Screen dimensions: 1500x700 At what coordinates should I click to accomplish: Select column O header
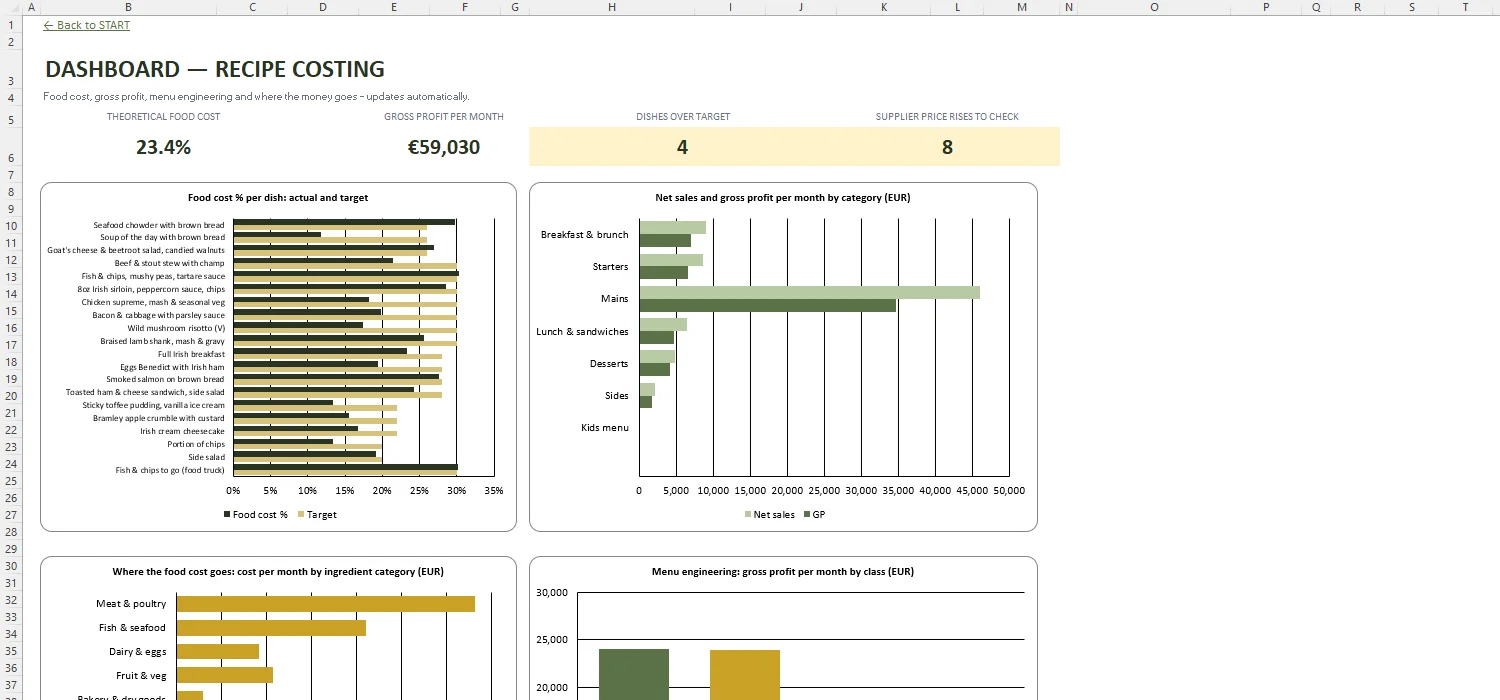click(1153, 7)
